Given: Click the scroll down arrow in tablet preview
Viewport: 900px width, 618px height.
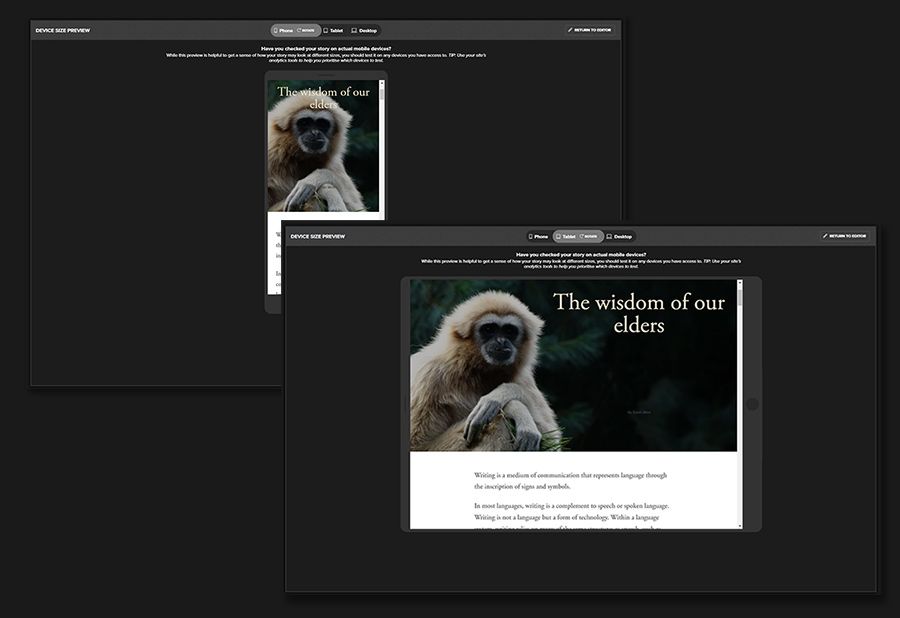Looking at the screenshot, I should [x=740, y=525].
